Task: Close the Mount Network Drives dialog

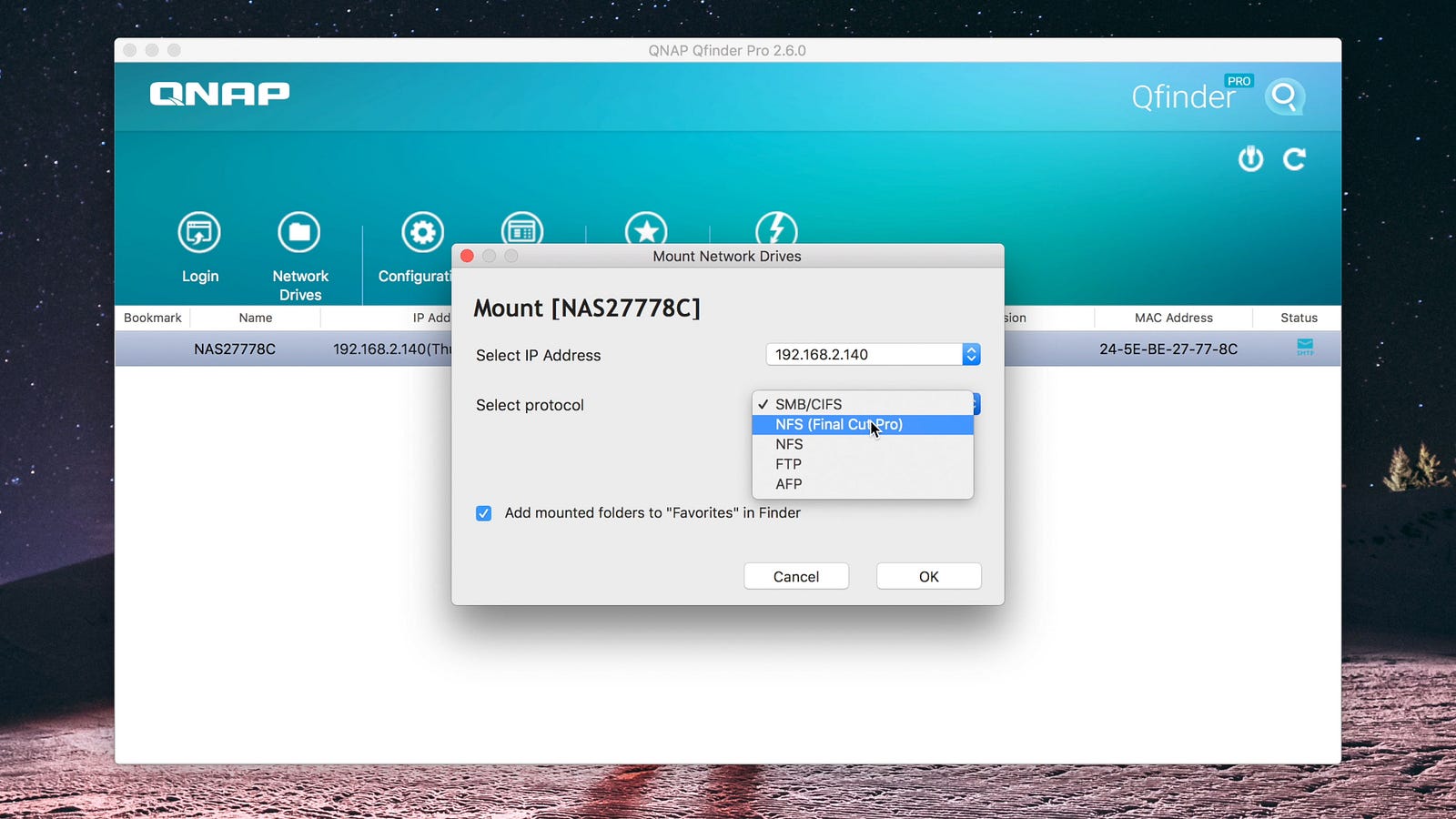Action: coord(467,256)
